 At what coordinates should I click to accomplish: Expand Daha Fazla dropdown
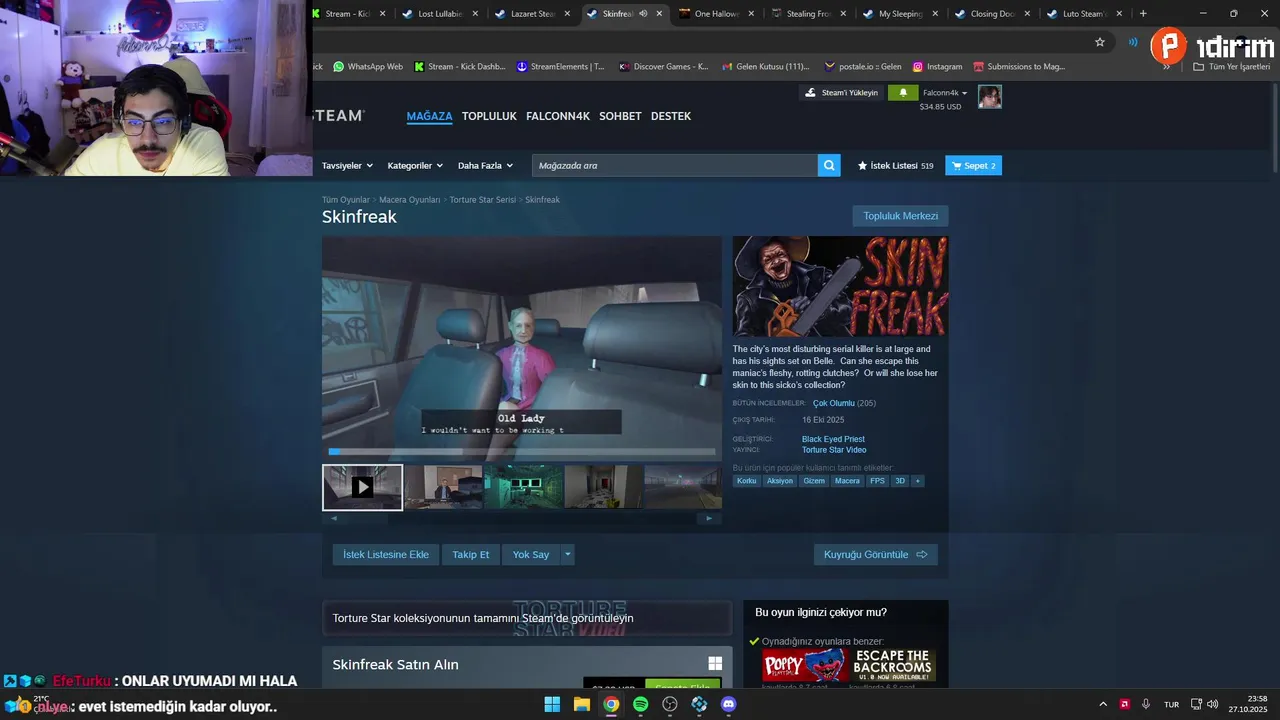(485, 165)
